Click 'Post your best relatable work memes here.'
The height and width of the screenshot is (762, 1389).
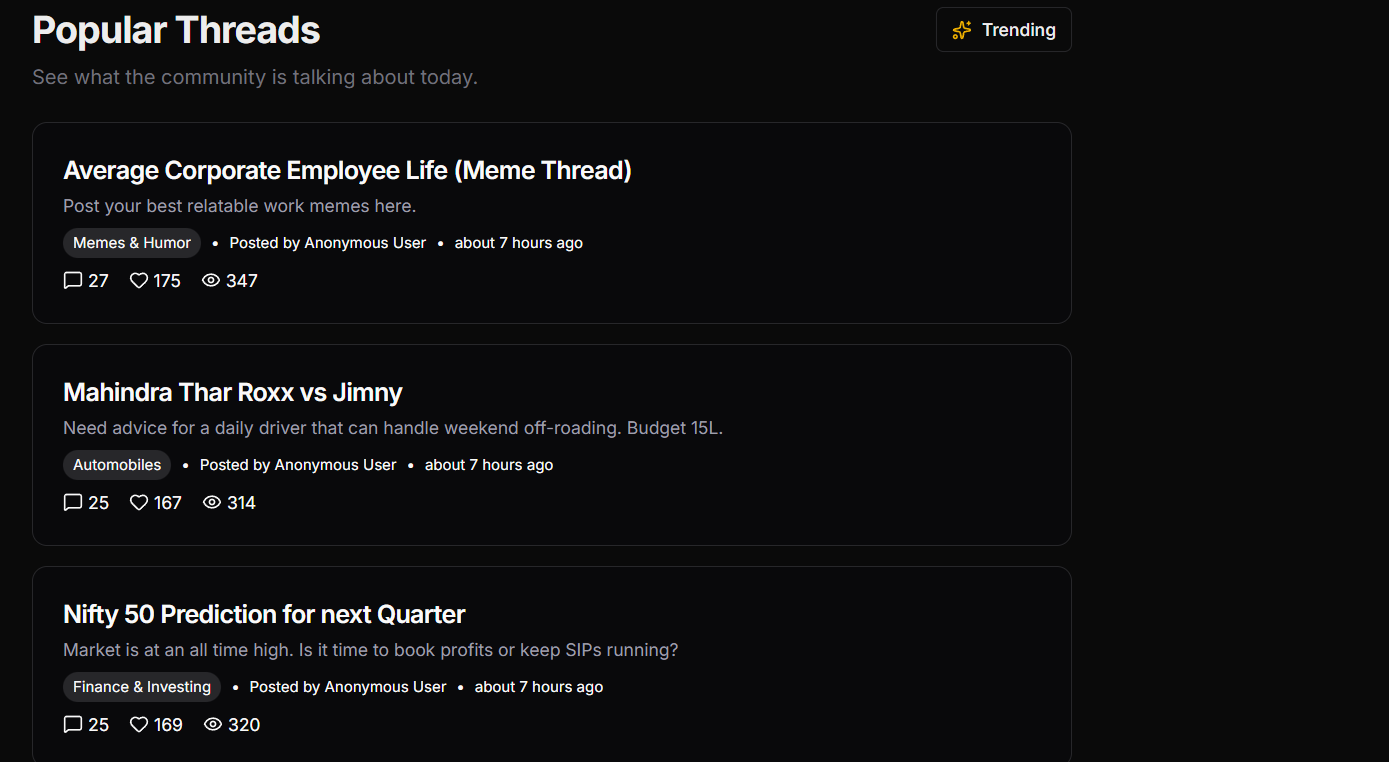(239, 206)
